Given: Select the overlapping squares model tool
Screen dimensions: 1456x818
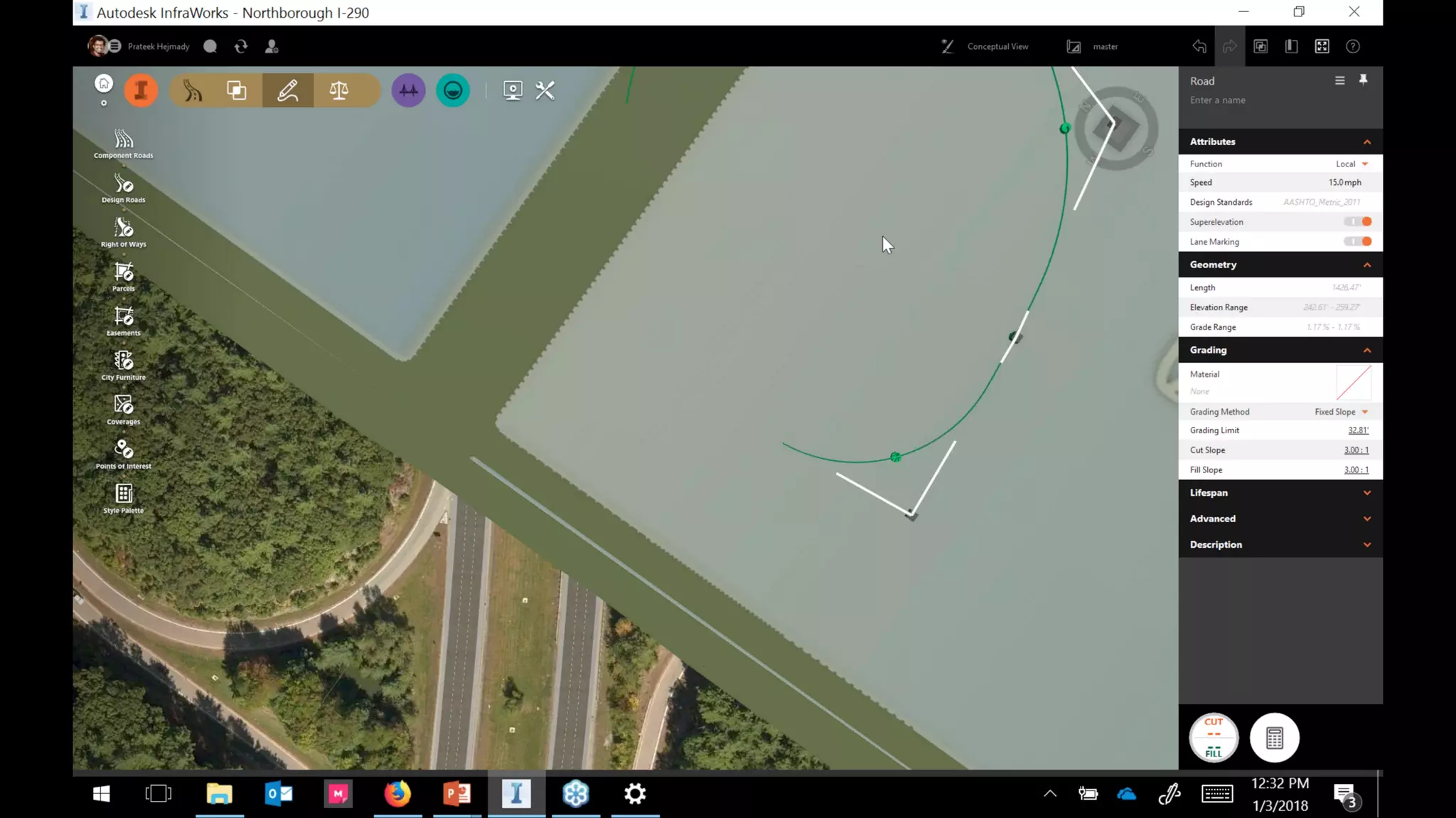Looking at the screenshot, I should pyautogui.click(x=237, y=90).
